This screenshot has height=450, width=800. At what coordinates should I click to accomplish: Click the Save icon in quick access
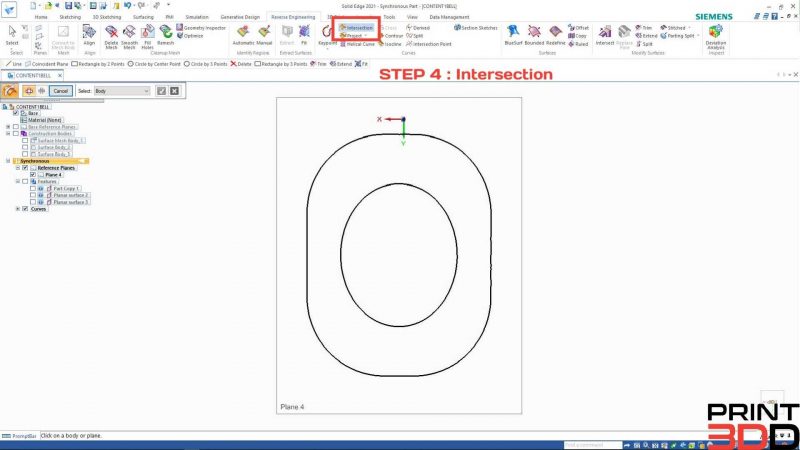pos(68,6)
